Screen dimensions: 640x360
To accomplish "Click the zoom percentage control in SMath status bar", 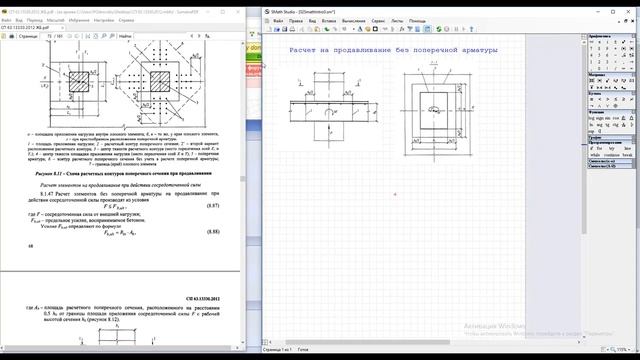I will 622,349.
